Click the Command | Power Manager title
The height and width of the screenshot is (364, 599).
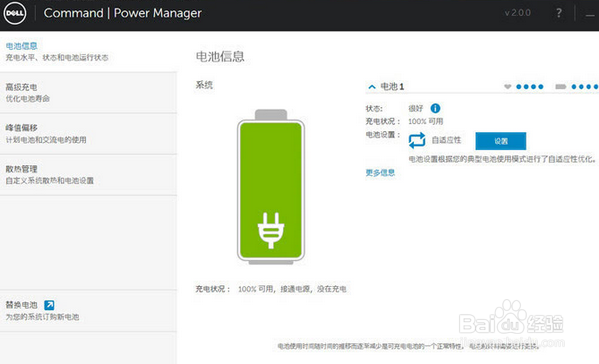pos(122,13)
